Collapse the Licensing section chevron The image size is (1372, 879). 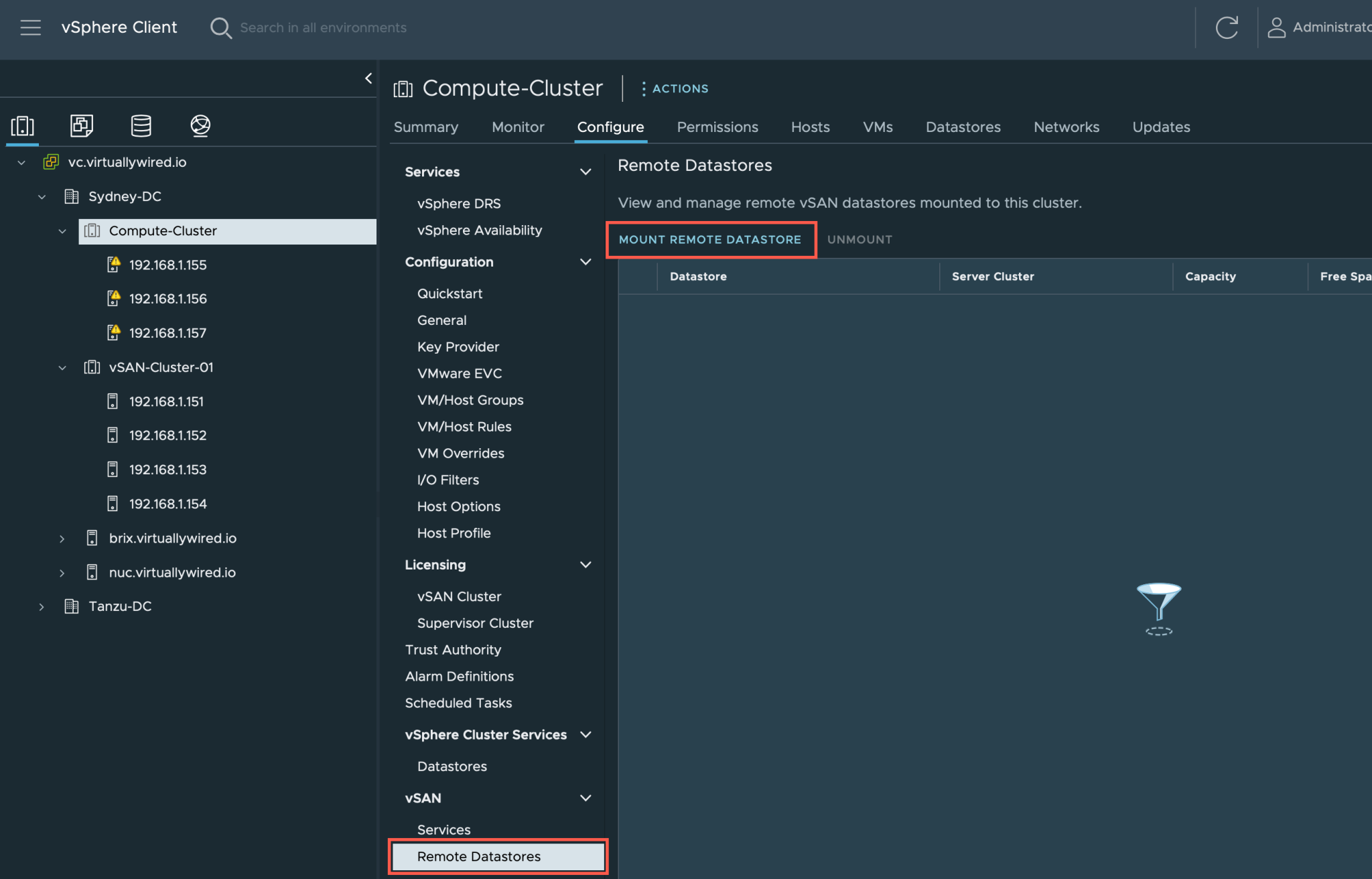coord(585,565)
